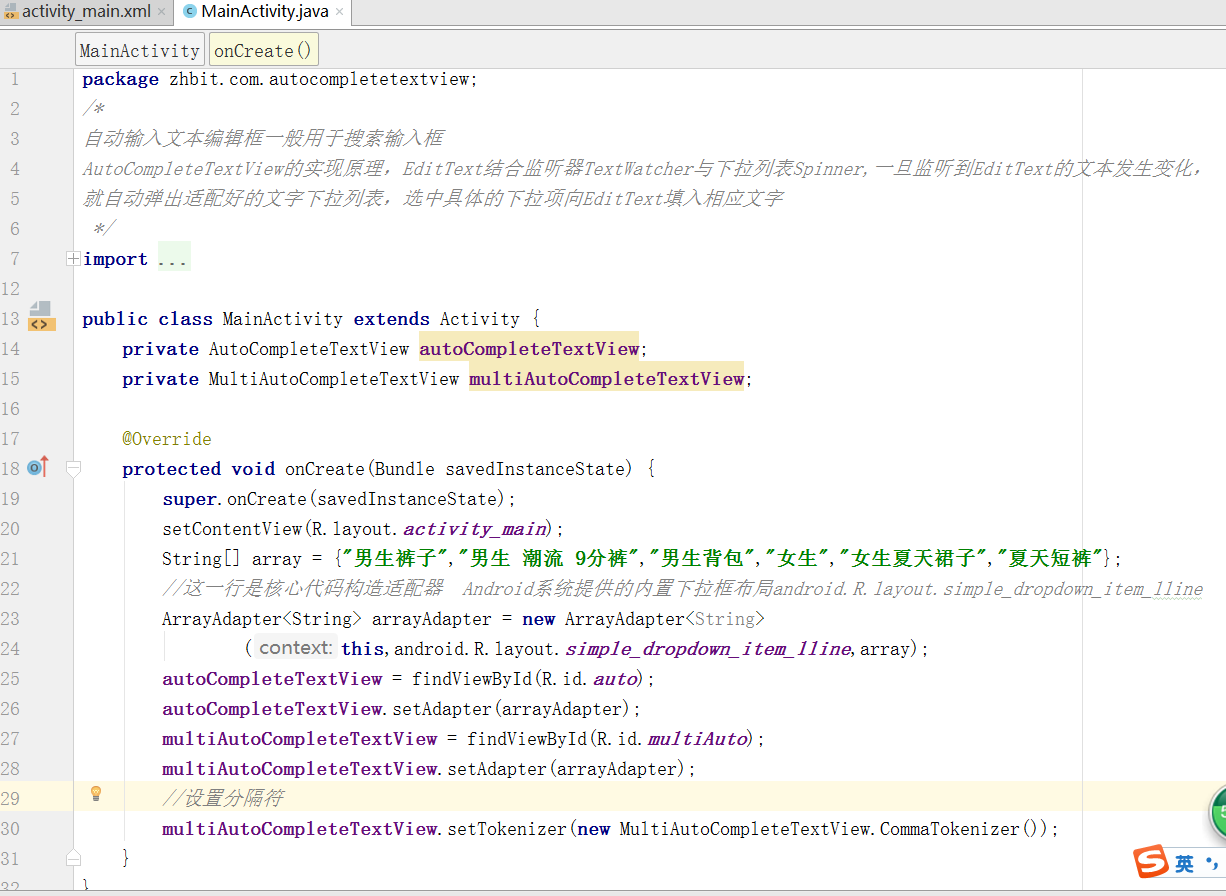Close the activity_main.xml tab
Screen dimensions: 1226x896
click(x=162, y=13)
